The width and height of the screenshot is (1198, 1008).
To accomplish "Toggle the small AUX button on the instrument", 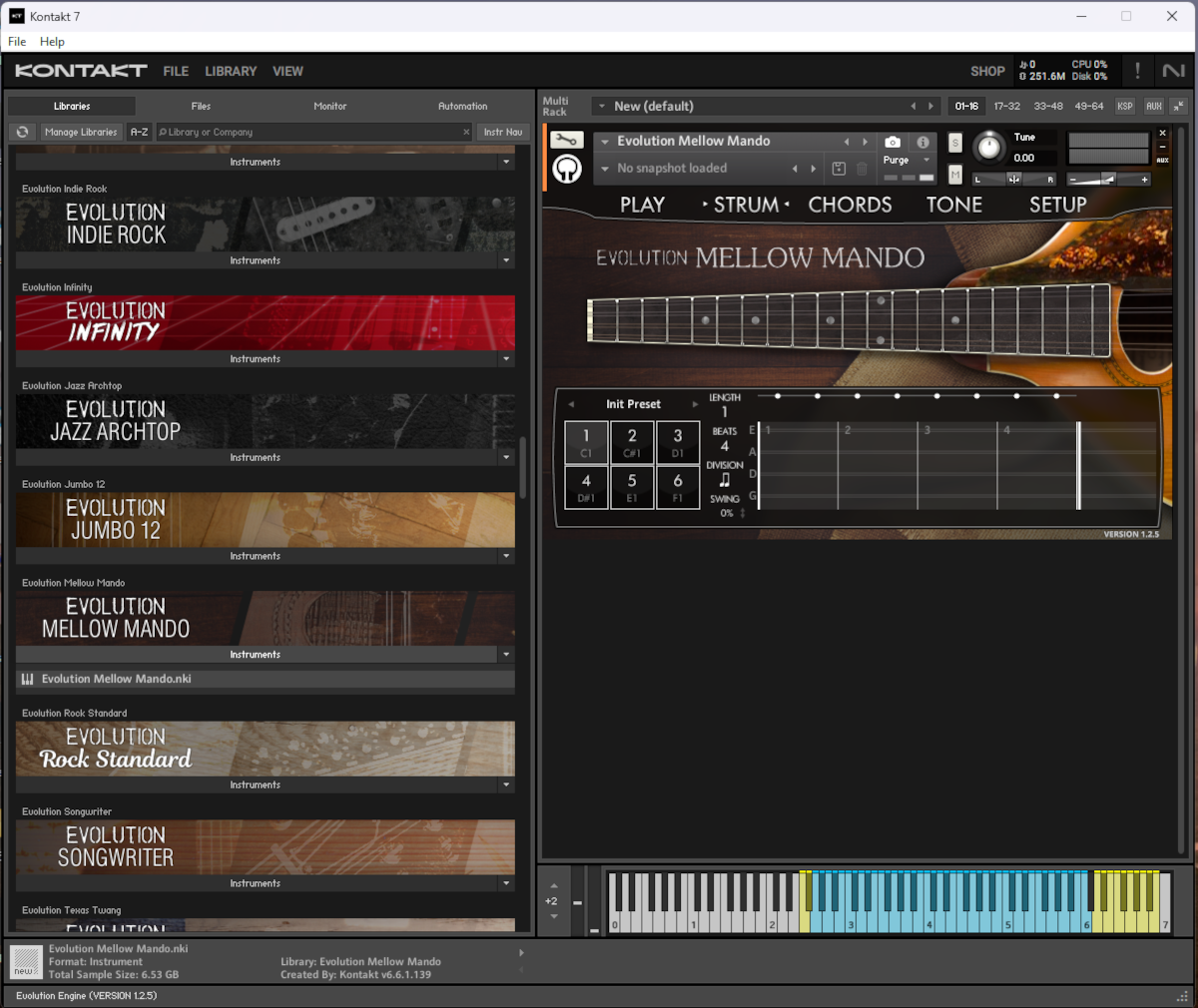I will click(x=1162, y=160).
